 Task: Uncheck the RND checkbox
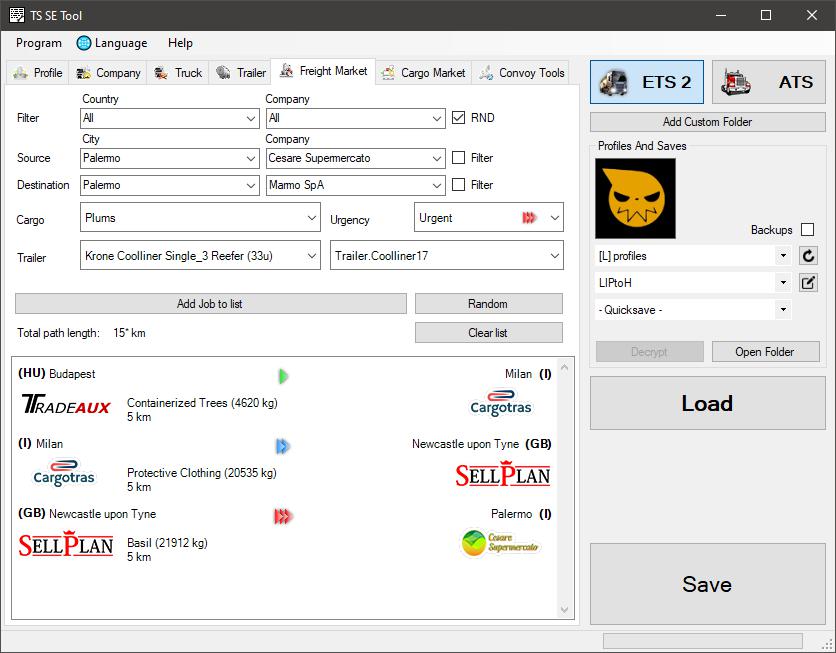click(459, 118)
